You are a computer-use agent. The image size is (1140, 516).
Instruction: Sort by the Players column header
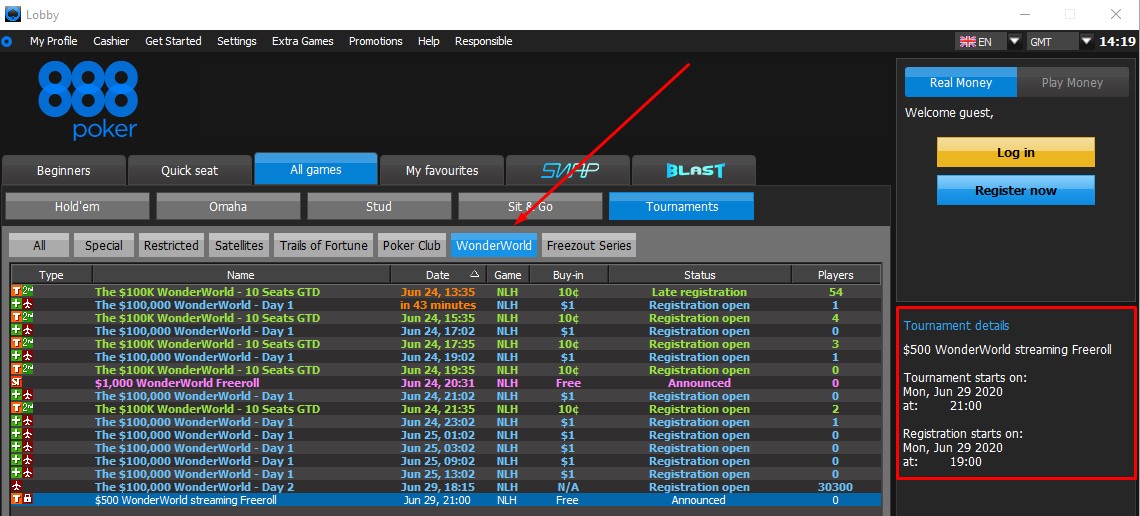click(835, 275)
